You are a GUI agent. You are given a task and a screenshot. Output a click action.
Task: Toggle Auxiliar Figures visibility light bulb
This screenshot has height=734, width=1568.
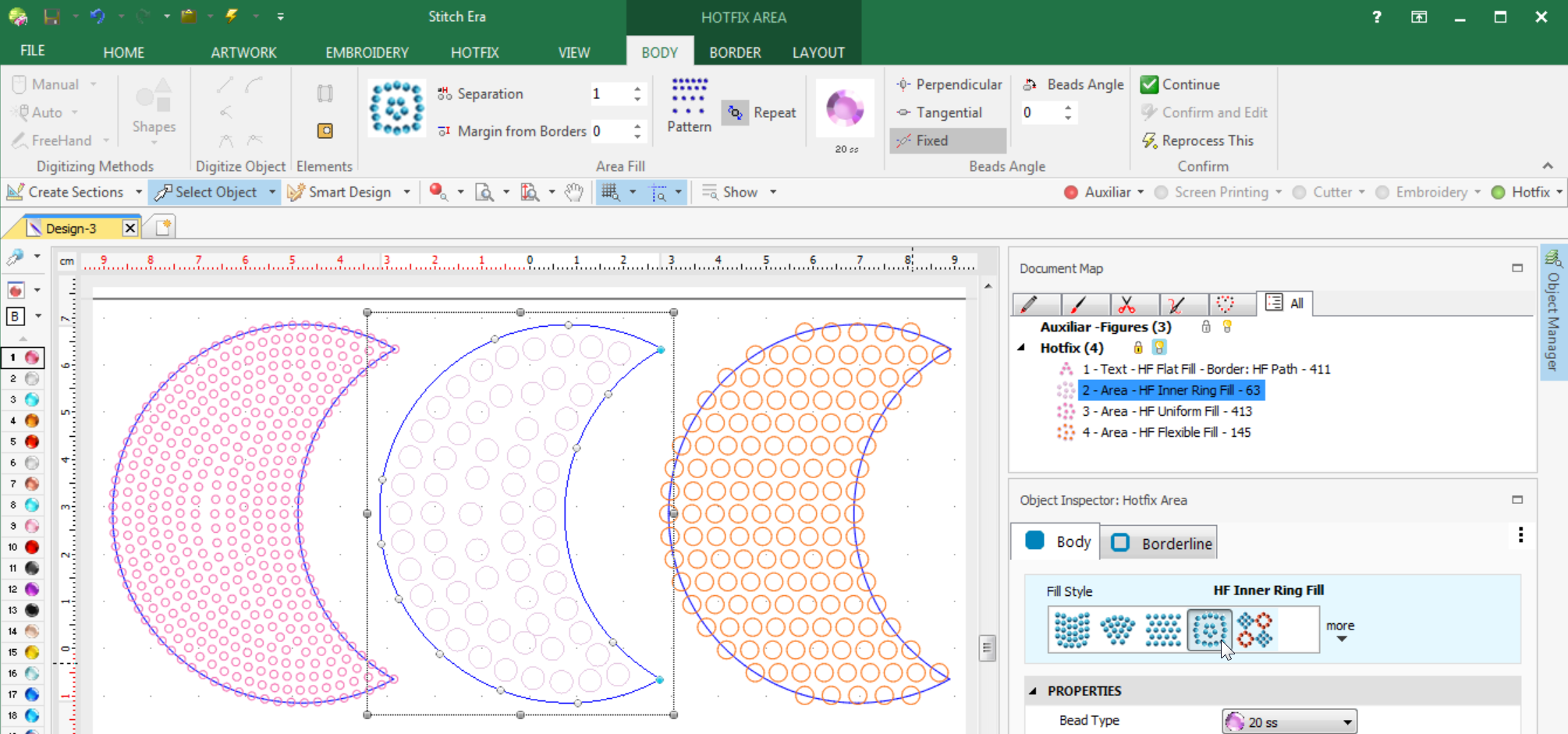[1227, 327]
